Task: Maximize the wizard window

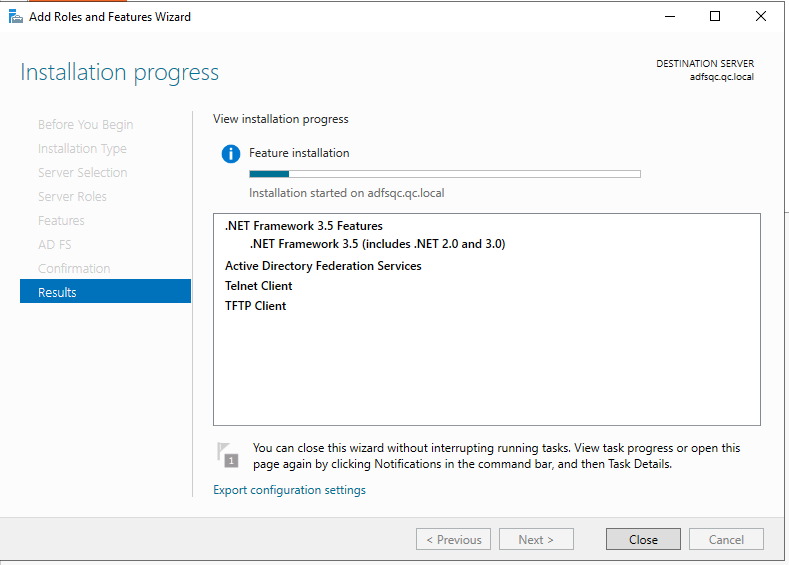Action: click(714, 16)
